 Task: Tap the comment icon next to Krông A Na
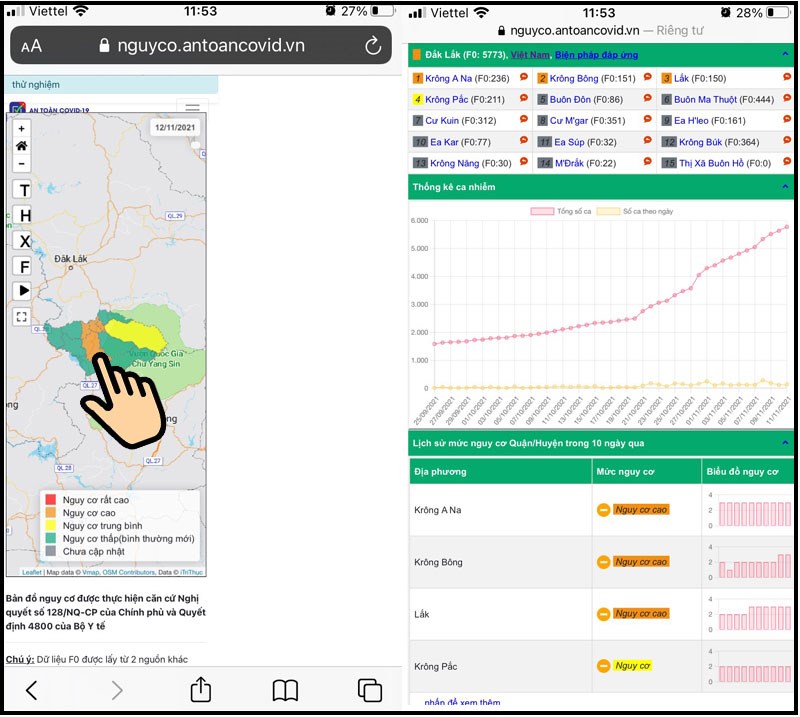[523, 77]
